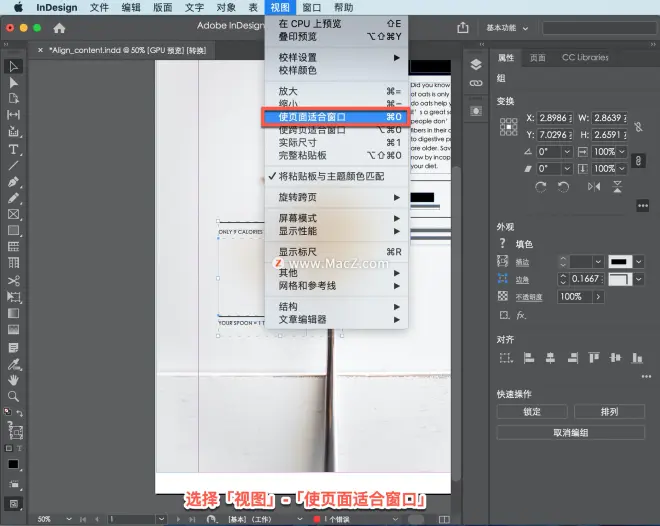This screenshot has width=660, height=526.
Task: Click the stroke color black swatch
Action: (620, 262)
